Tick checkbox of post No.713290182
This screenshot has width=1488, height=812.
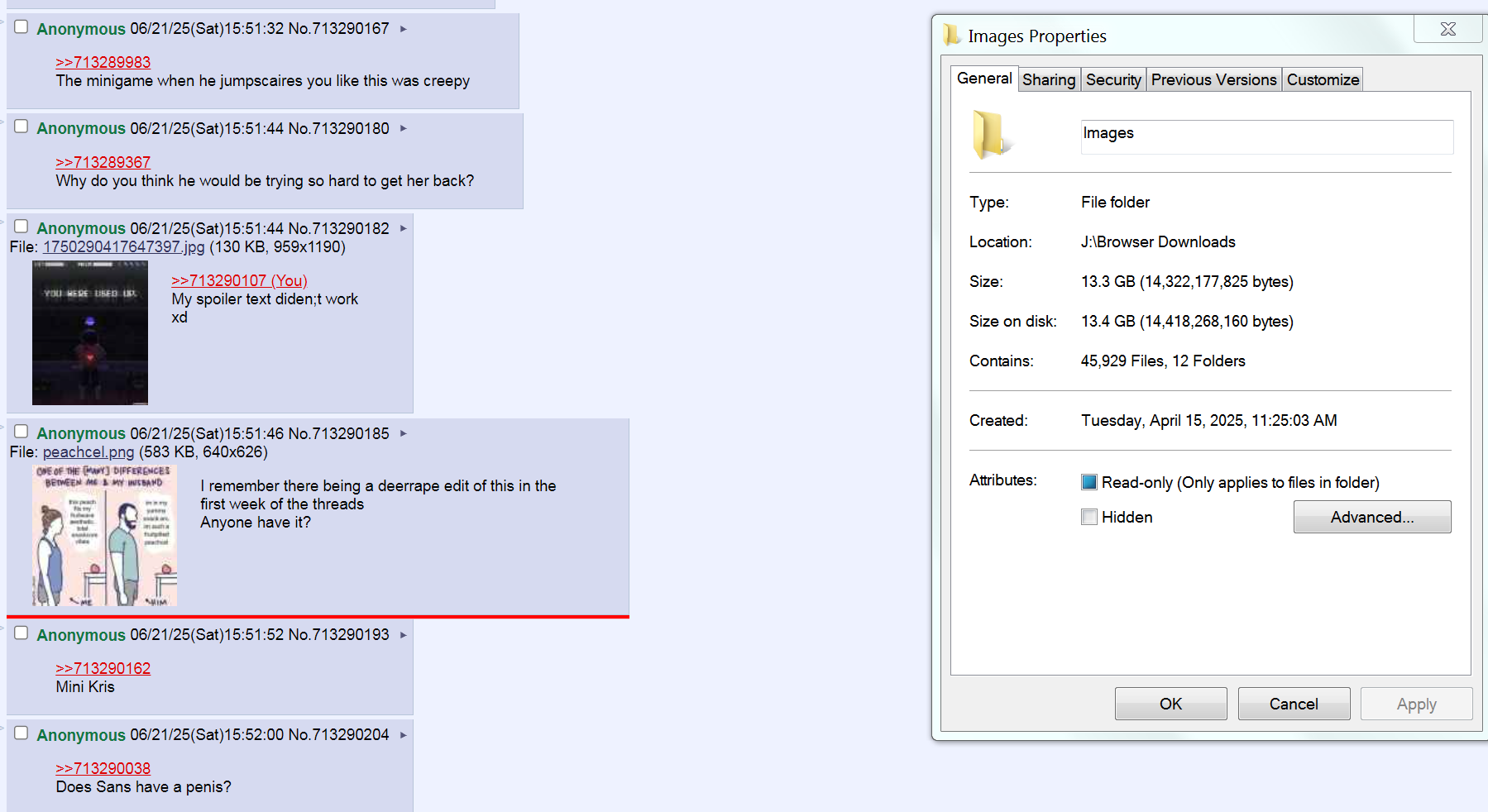[x=22, y=227]
